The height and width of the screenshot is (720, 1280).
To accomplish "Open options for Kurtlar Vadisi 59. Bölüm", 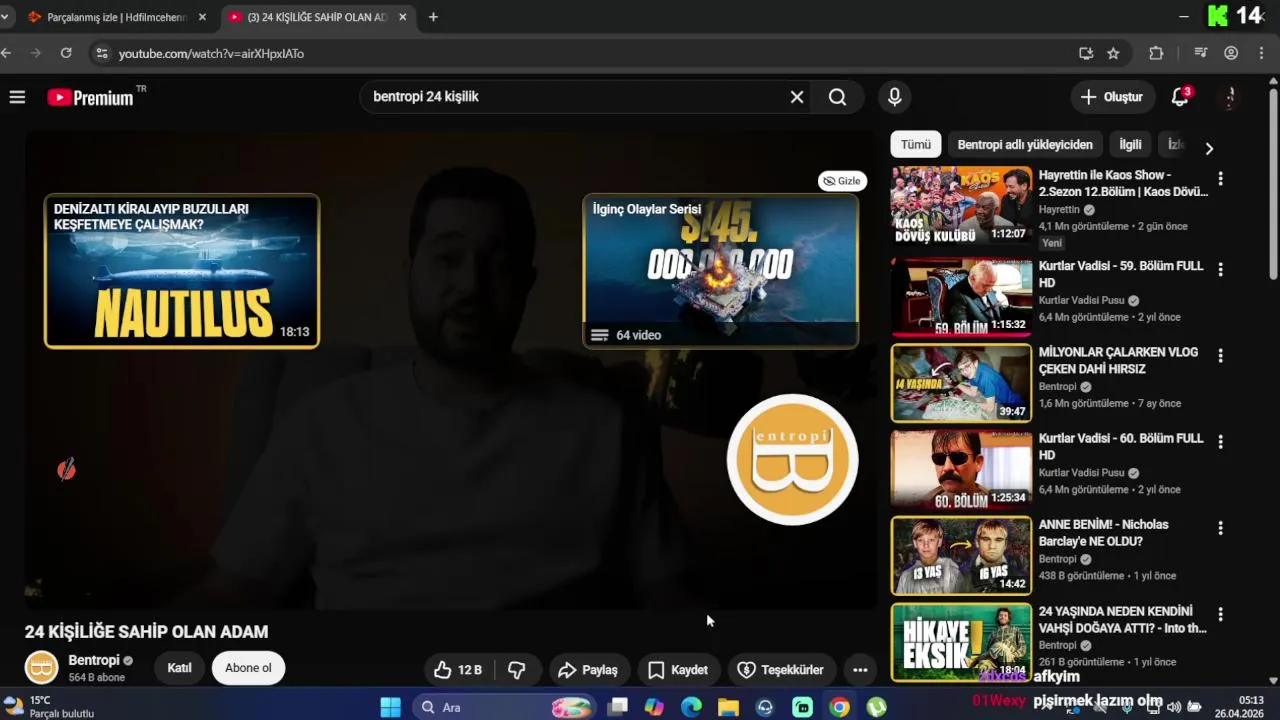I will [1220, 270].
